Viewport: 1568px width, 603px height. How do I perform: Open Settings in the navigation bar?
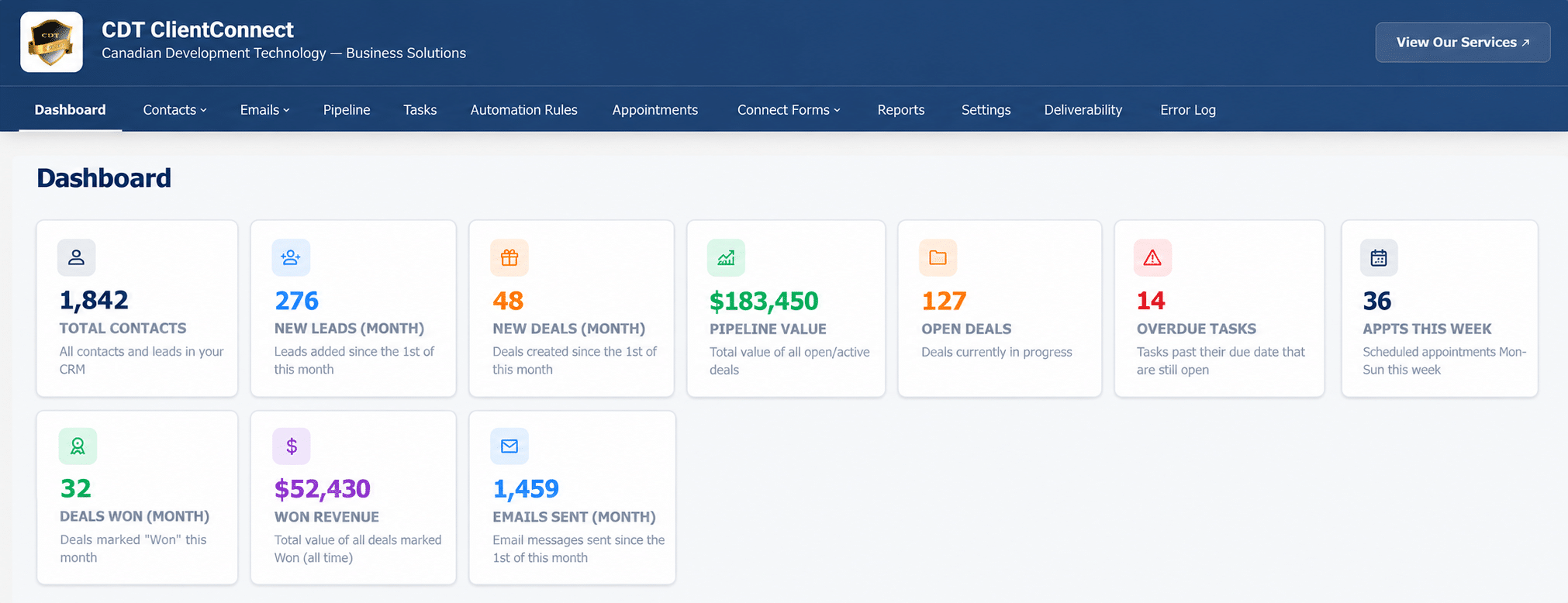pos(986,110)
